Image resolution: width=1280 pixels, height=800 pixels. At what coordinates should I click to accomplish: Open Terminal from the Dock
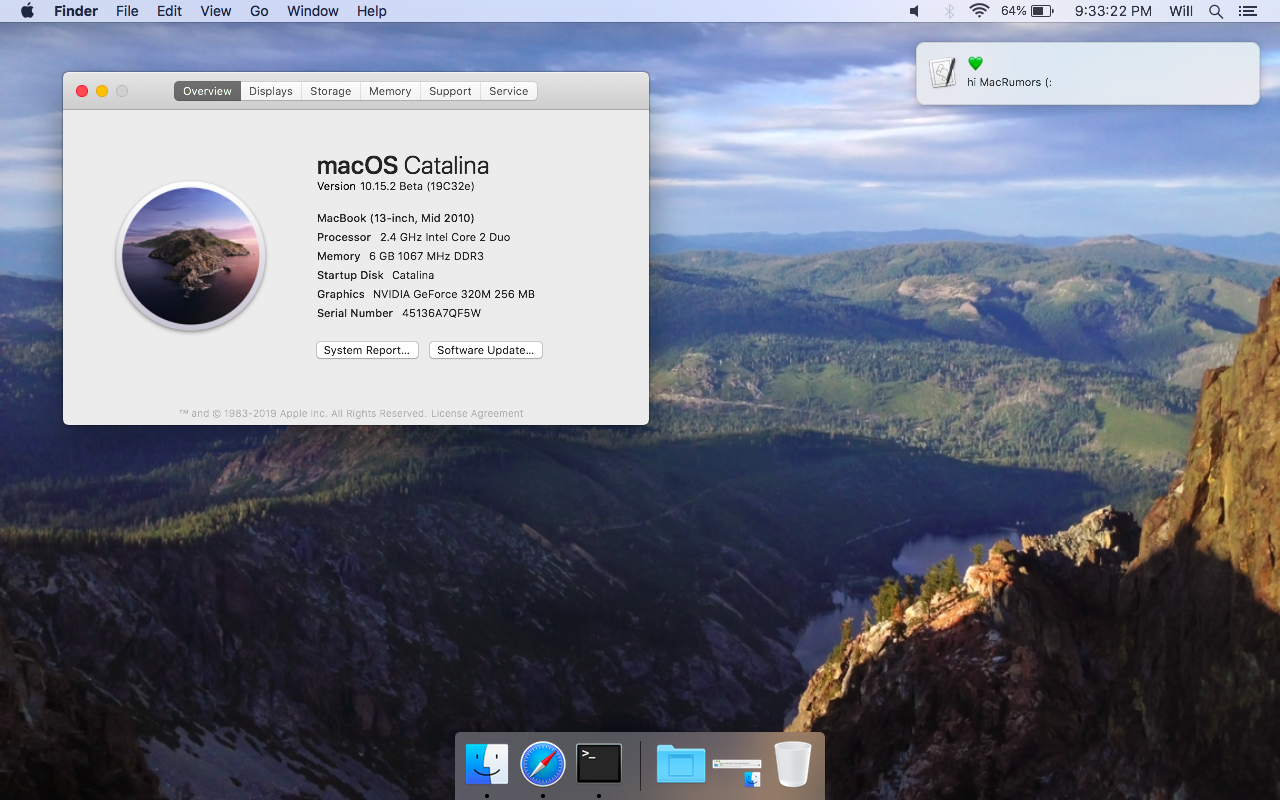click(599, 764)
